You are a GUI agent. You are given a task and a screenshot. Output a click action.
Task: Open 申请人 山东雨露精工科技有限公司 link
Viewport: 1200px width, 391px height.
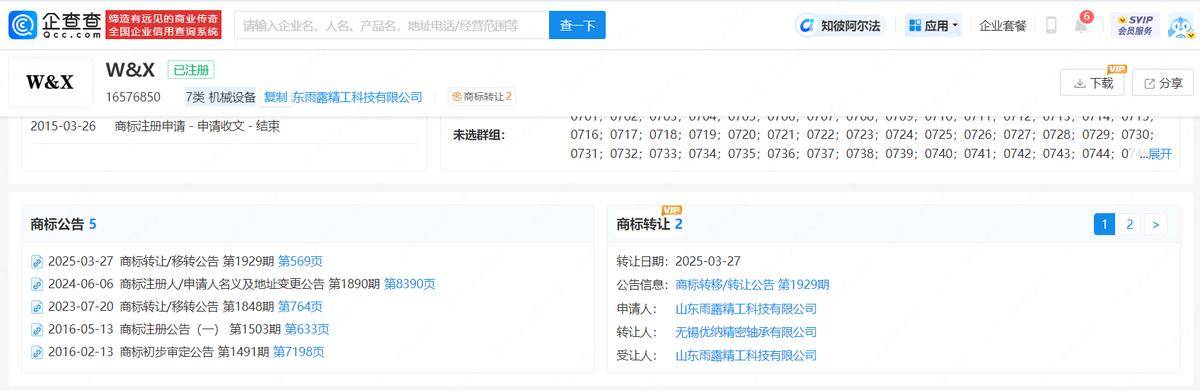tap(746, 309)
